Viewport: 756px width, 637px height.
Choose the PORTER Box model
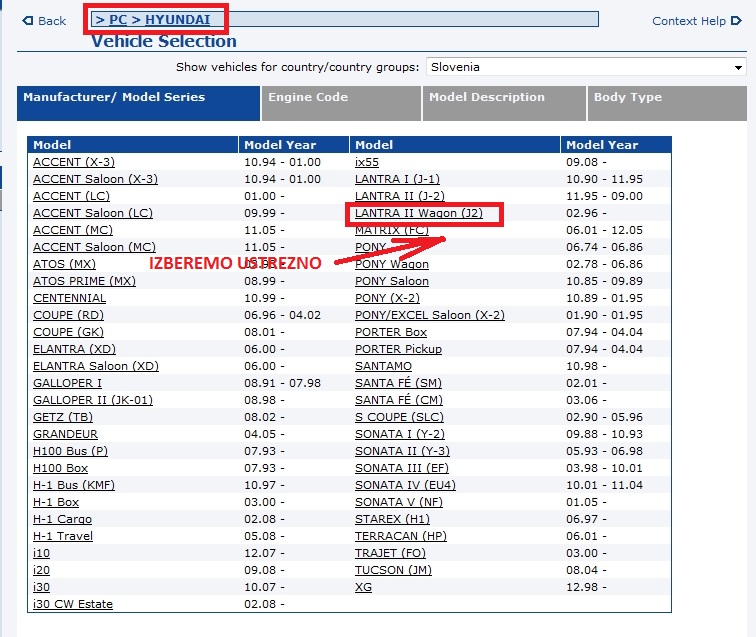391,332
